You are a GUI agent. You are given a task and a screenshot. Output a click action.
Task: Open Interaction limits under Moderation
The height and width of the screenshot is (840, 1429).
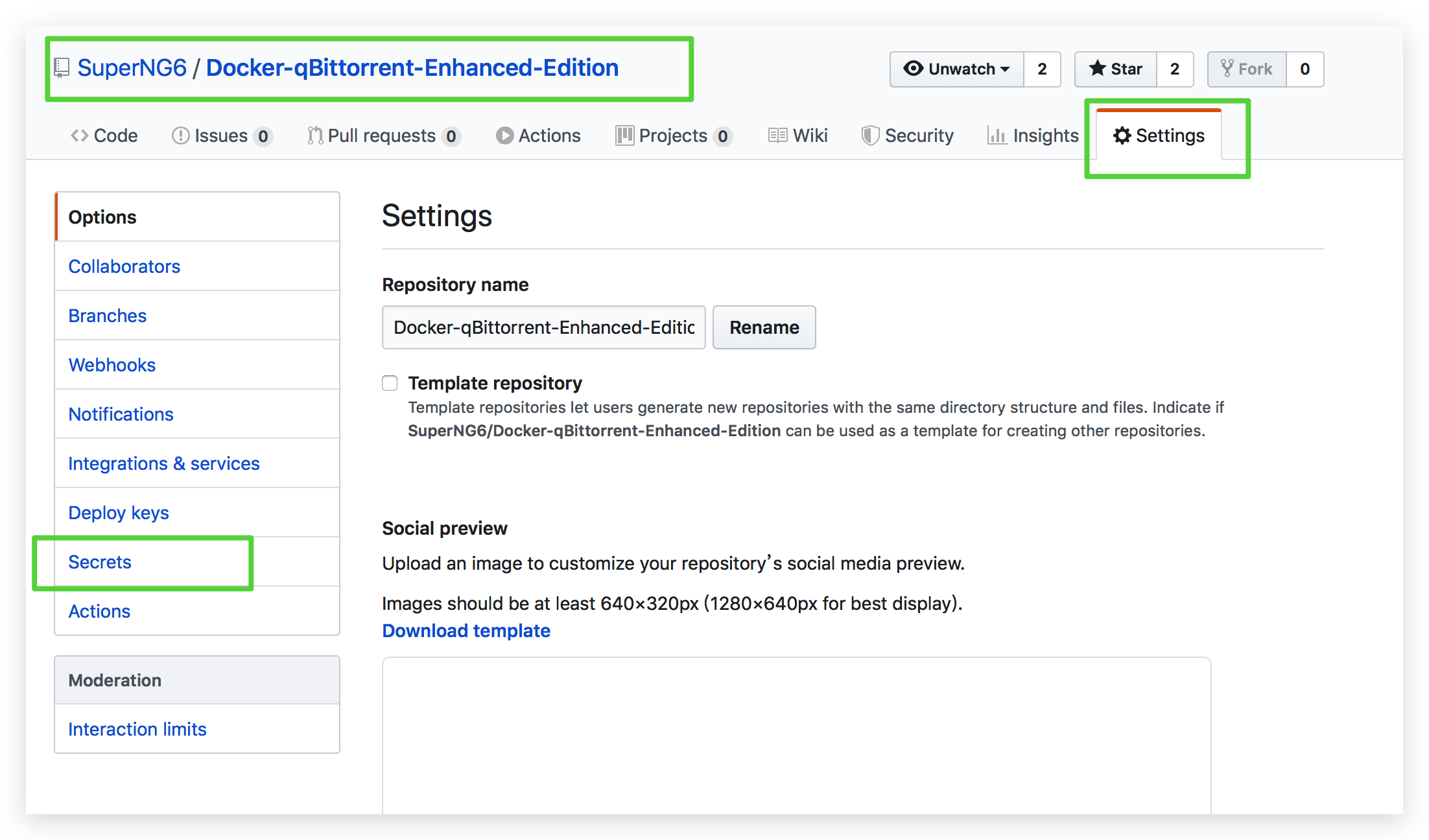(197, 729)
